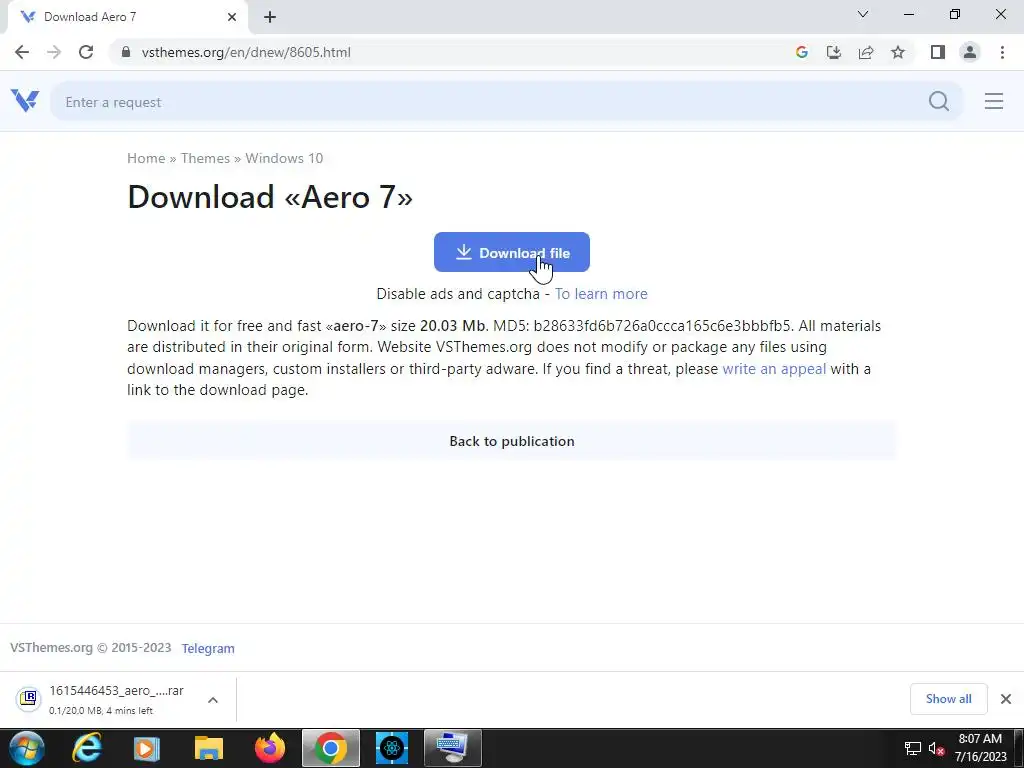Open tab search chevron
Viewport: 1024px width, 768px height.
863,14
